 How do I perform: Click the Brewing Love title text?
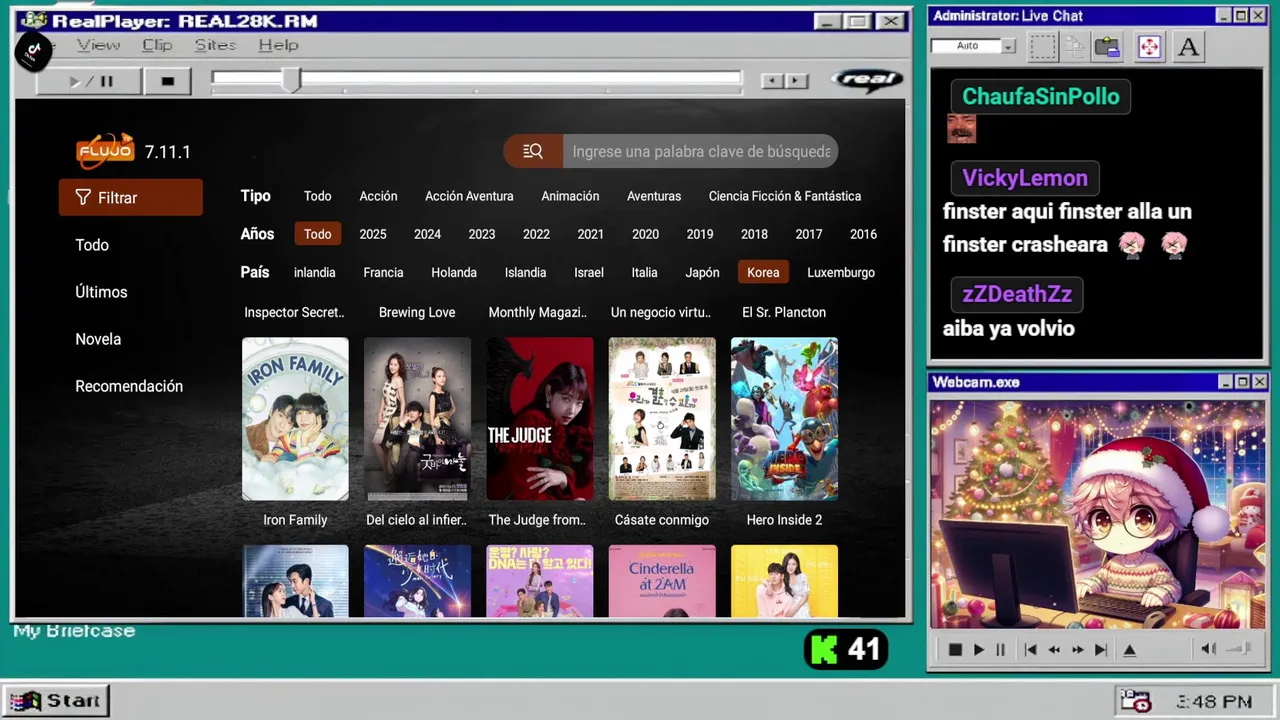pyautogui.click(x=417, y=312)
